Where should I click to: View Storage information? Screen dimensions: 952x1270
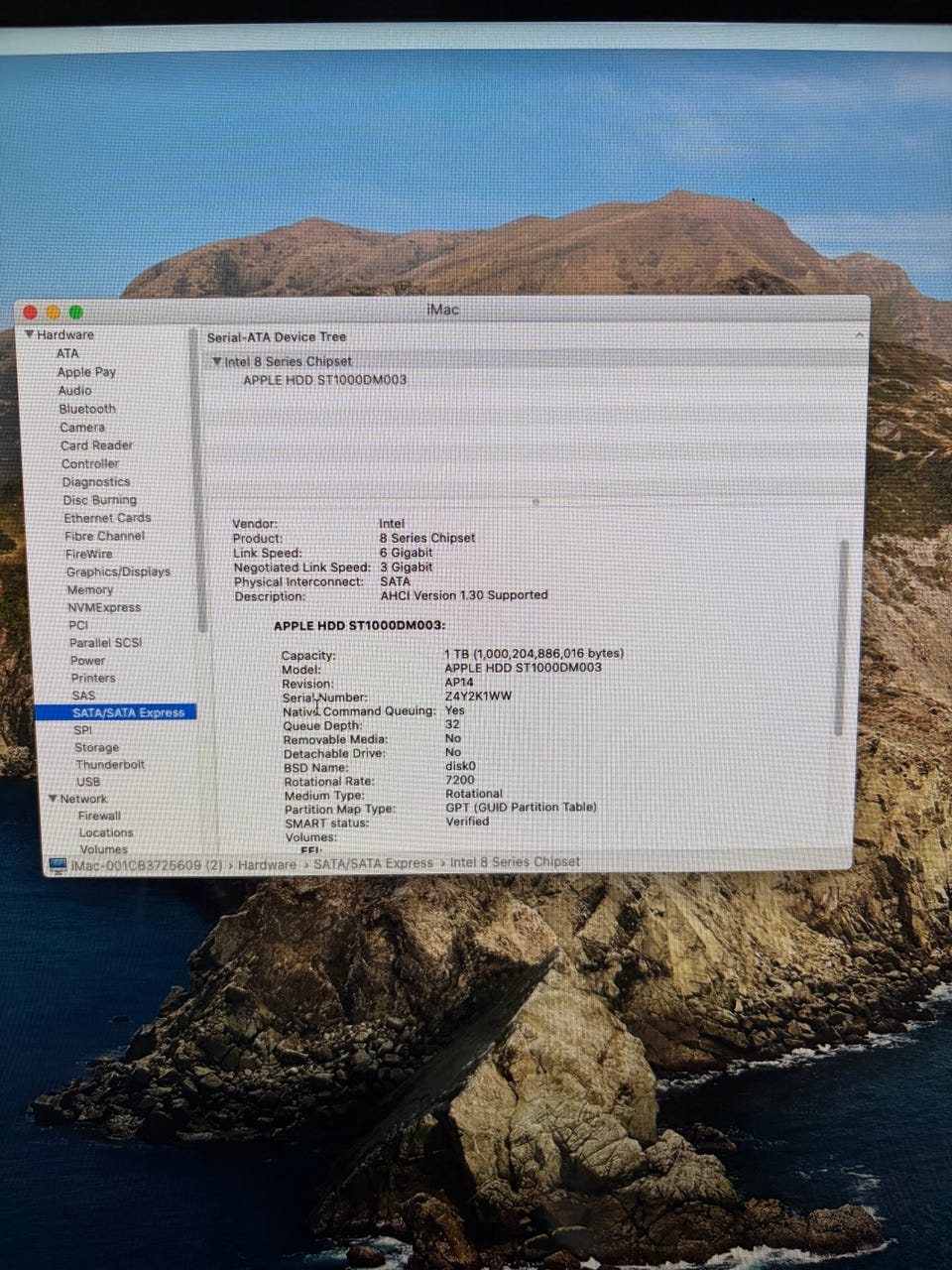96,747
